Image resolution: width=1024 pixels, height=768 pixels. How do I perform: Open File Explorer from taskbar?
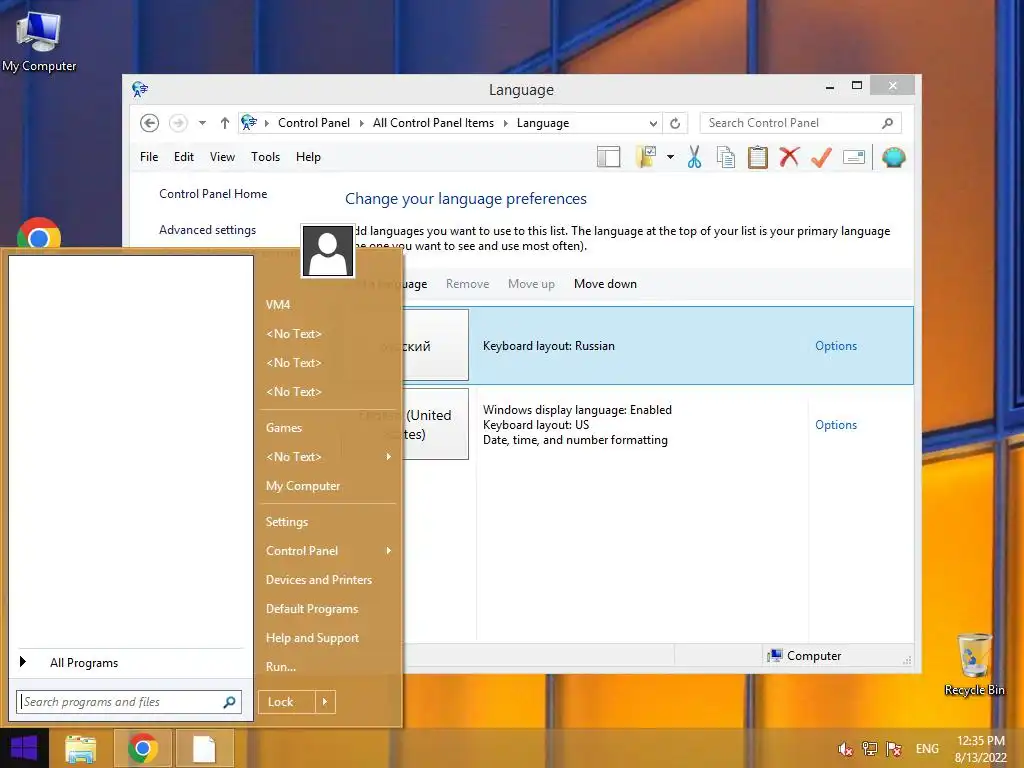tap(80, 748)
